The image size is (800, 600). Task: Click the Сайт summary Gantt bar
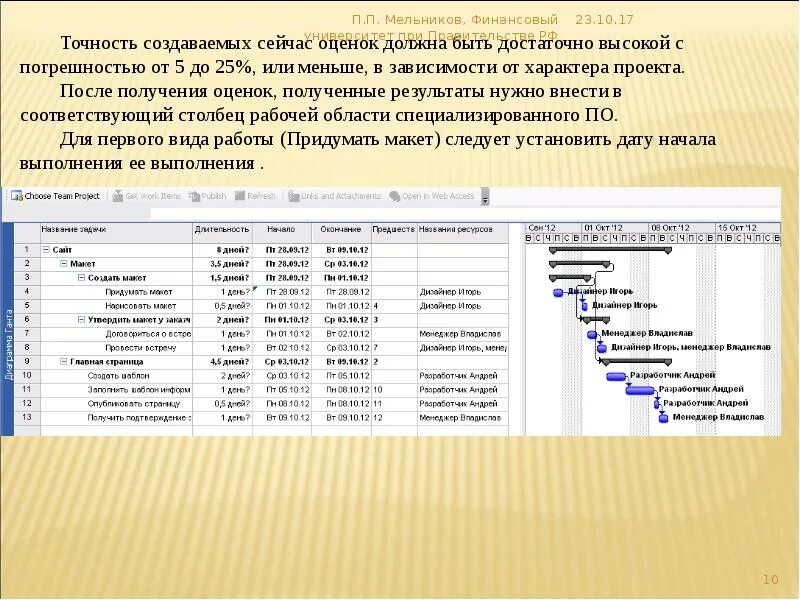coord(610,250)
